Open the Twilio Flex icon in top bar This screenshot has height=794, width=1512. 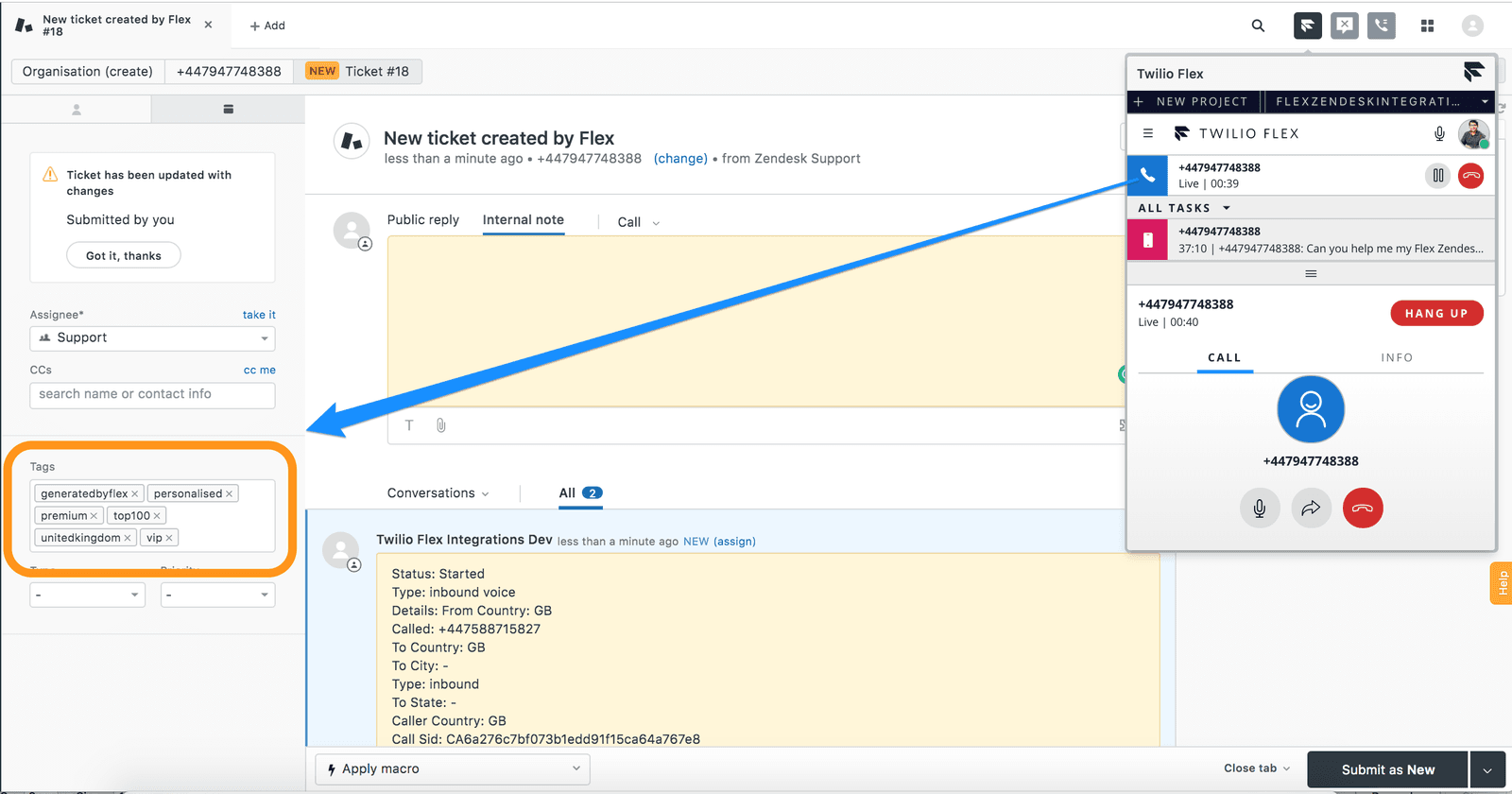(1307, 26)
